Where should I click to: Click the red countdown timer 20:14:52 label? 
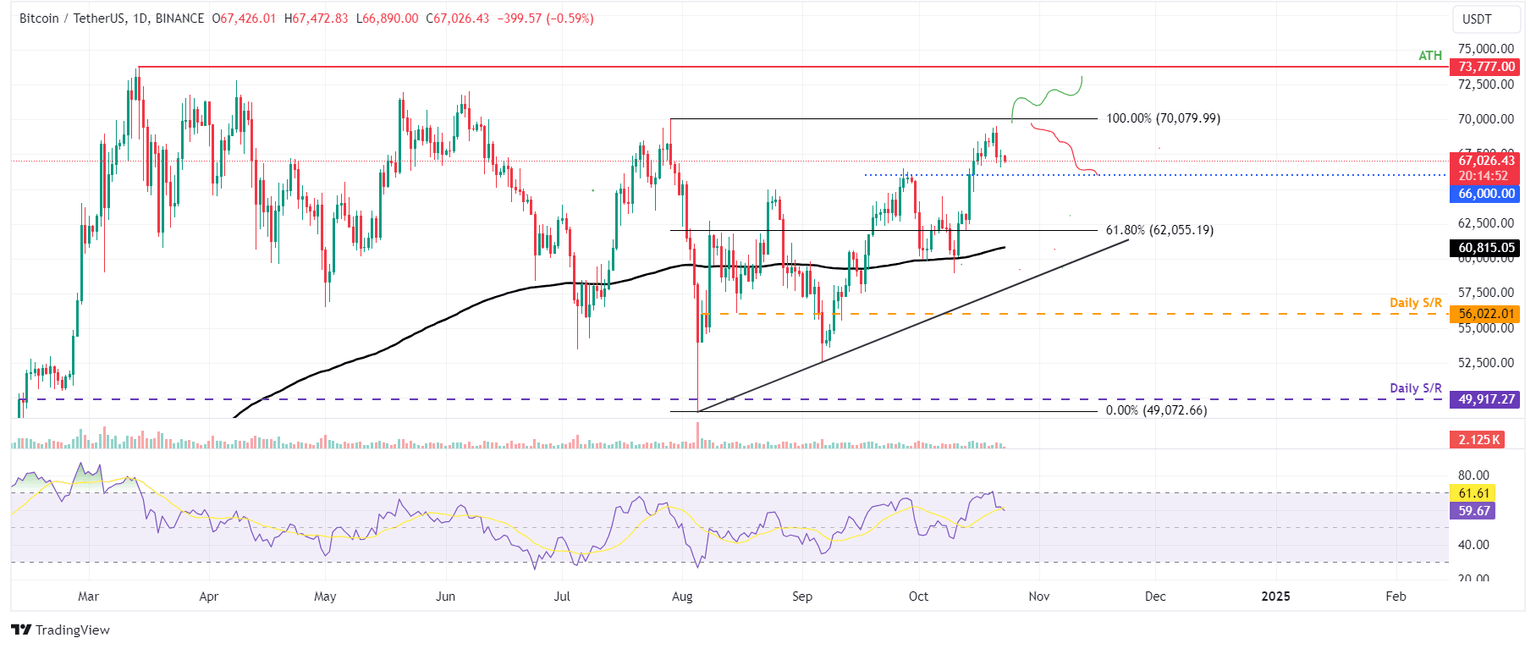[1484, 176]
